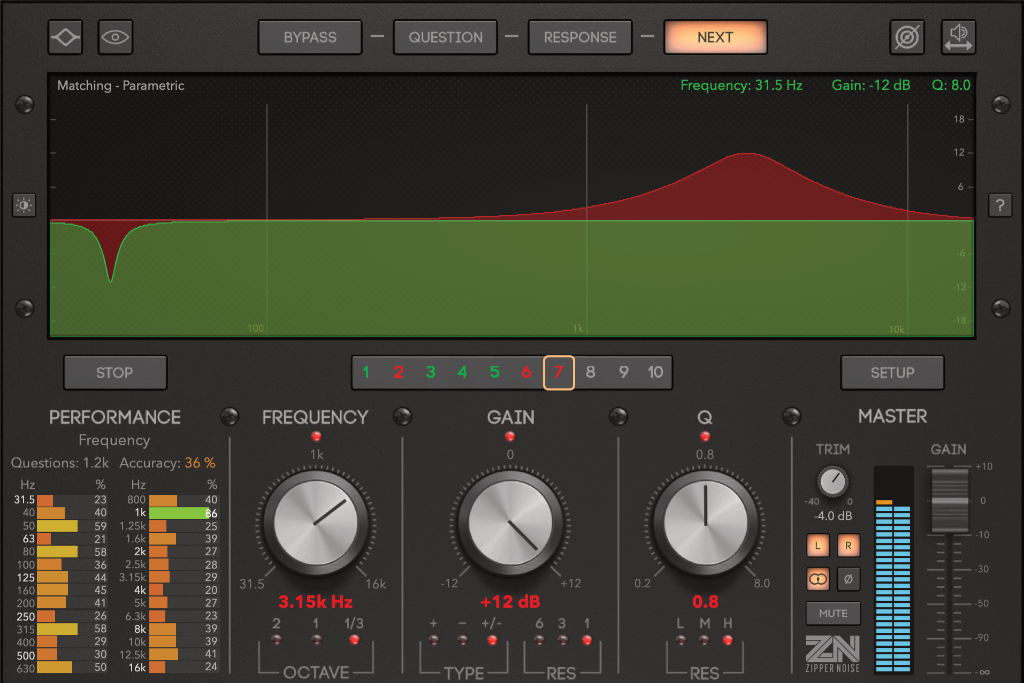Toggle the display brightness icon
The height and width of the screenshot is (683, 1024).
(x=24, y=206)
